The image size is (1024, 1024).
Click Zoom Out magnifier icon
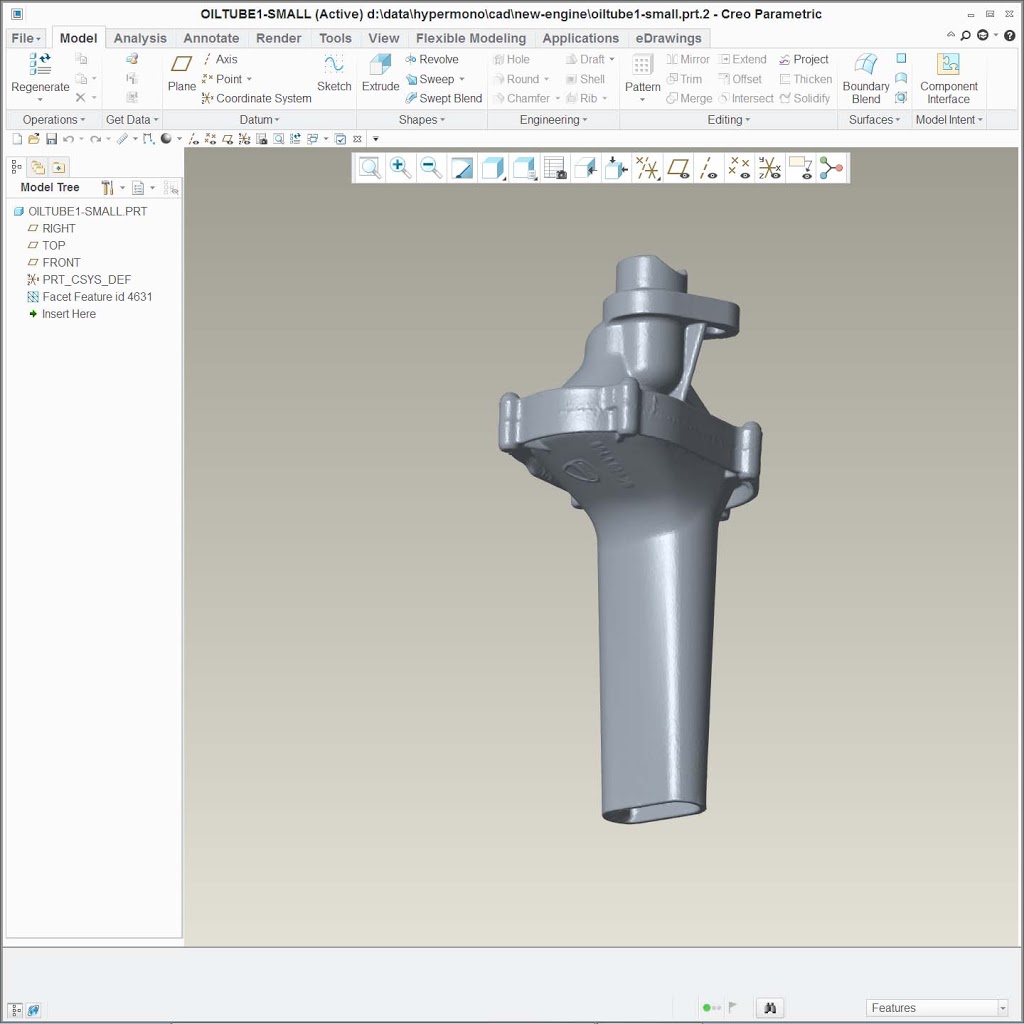(431, 168)
